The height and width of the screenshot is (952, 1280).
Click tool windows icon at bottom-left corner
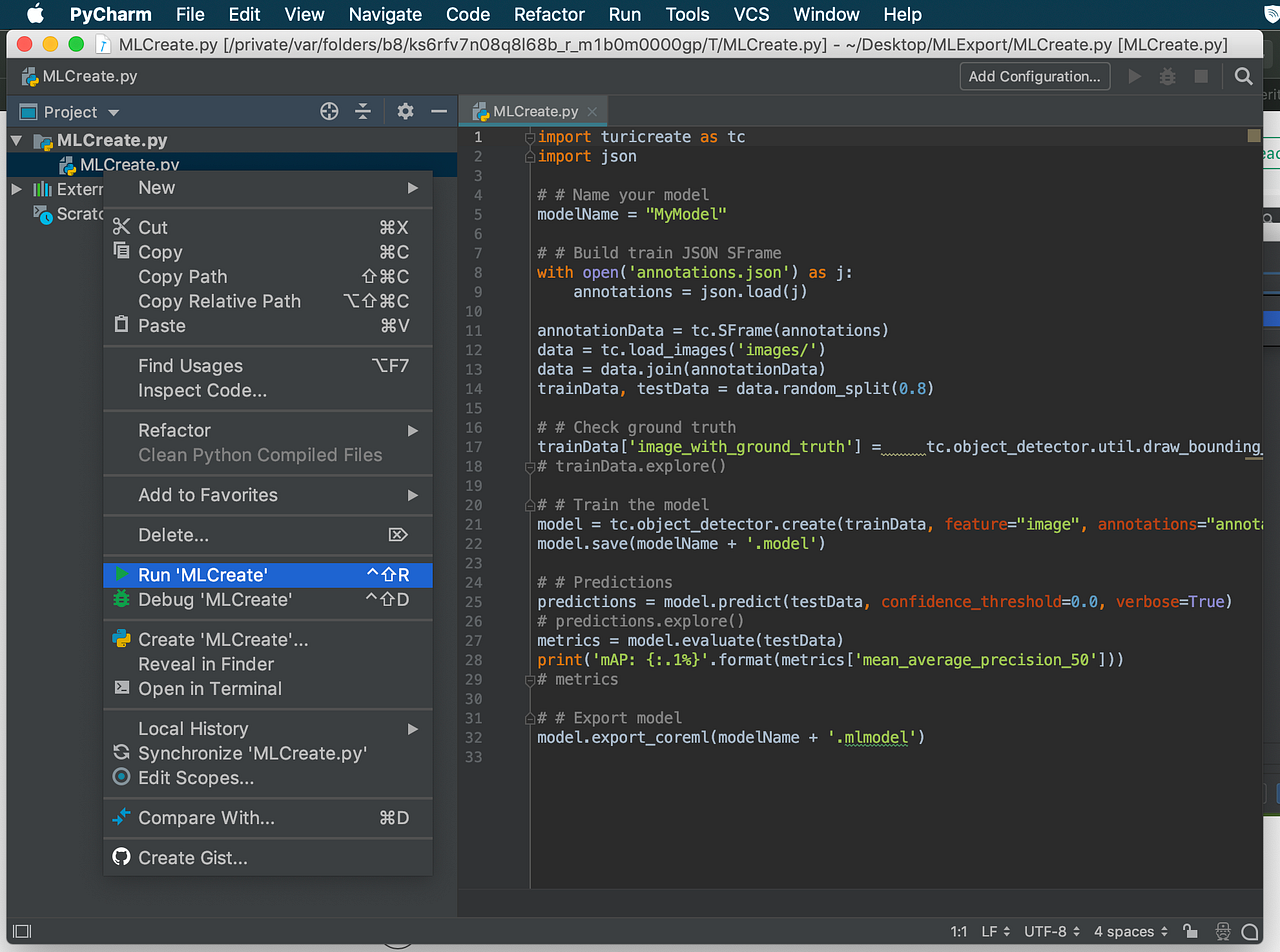[x=22, y=931]
